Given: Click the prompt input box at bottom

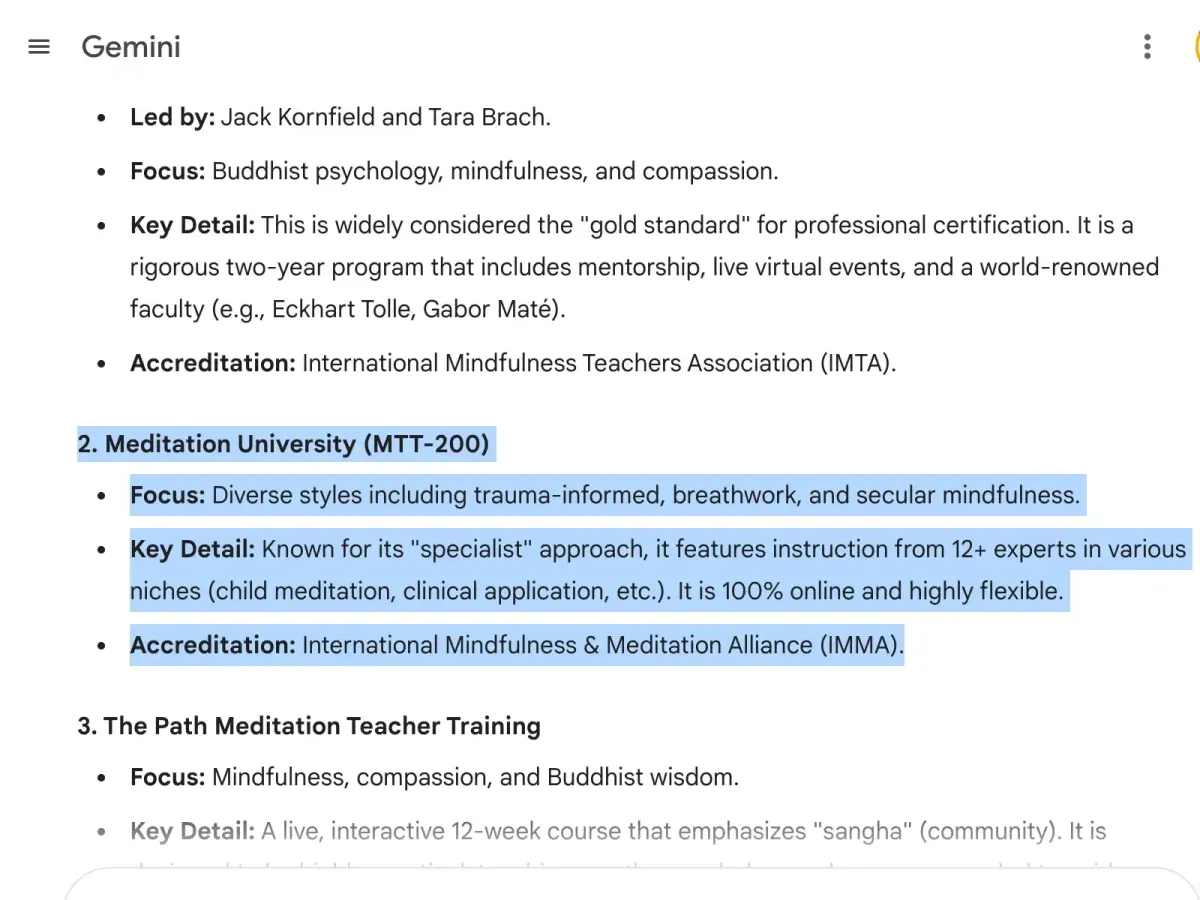Looking at the screenshot, I should click(600, 885).
